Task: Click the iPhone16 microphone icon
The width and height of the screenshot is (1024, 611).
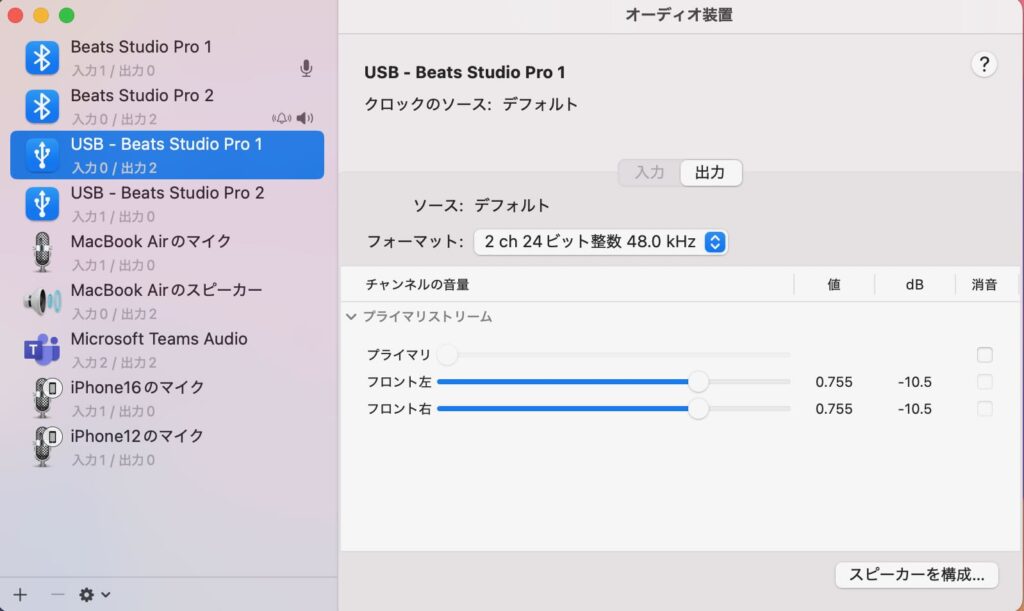Action: [41, 398]
